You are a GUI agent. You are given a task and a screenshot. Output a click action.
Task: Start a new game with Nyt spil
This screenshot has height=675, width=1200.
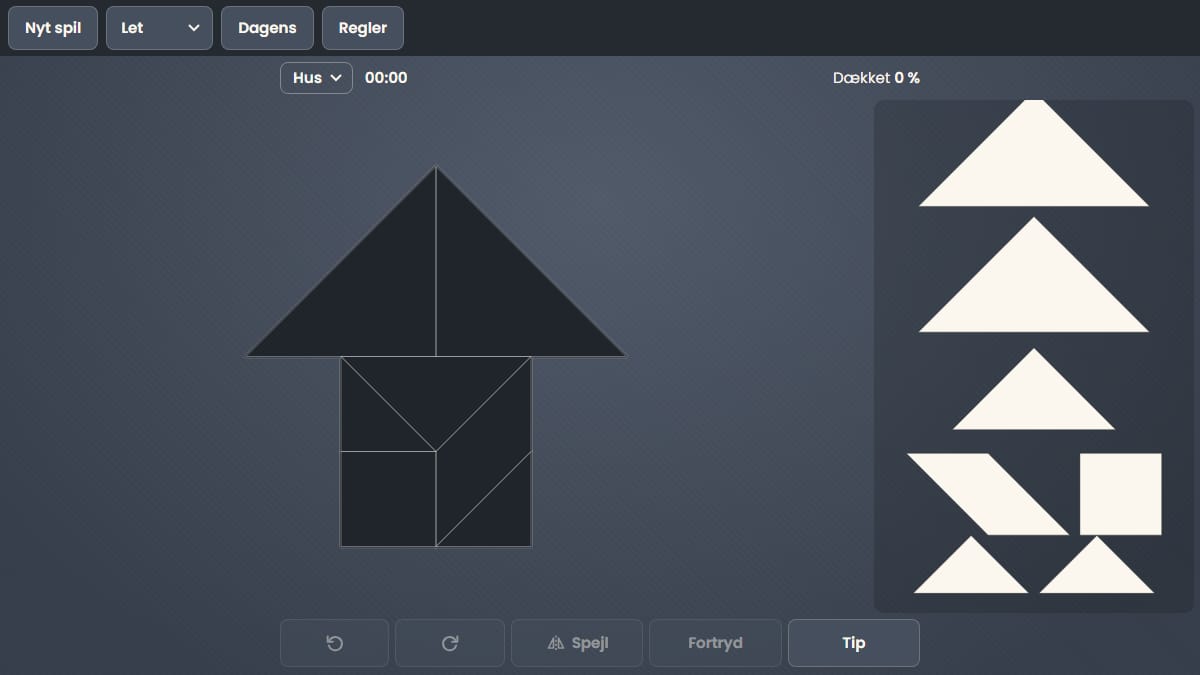coord(53,28)
